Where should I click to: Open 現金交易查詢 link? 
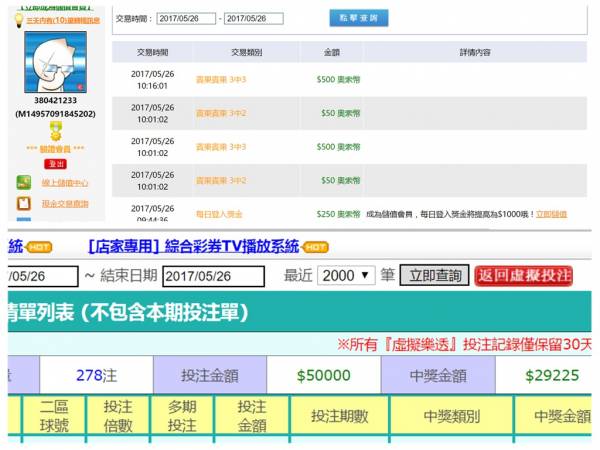coord(65,203)
